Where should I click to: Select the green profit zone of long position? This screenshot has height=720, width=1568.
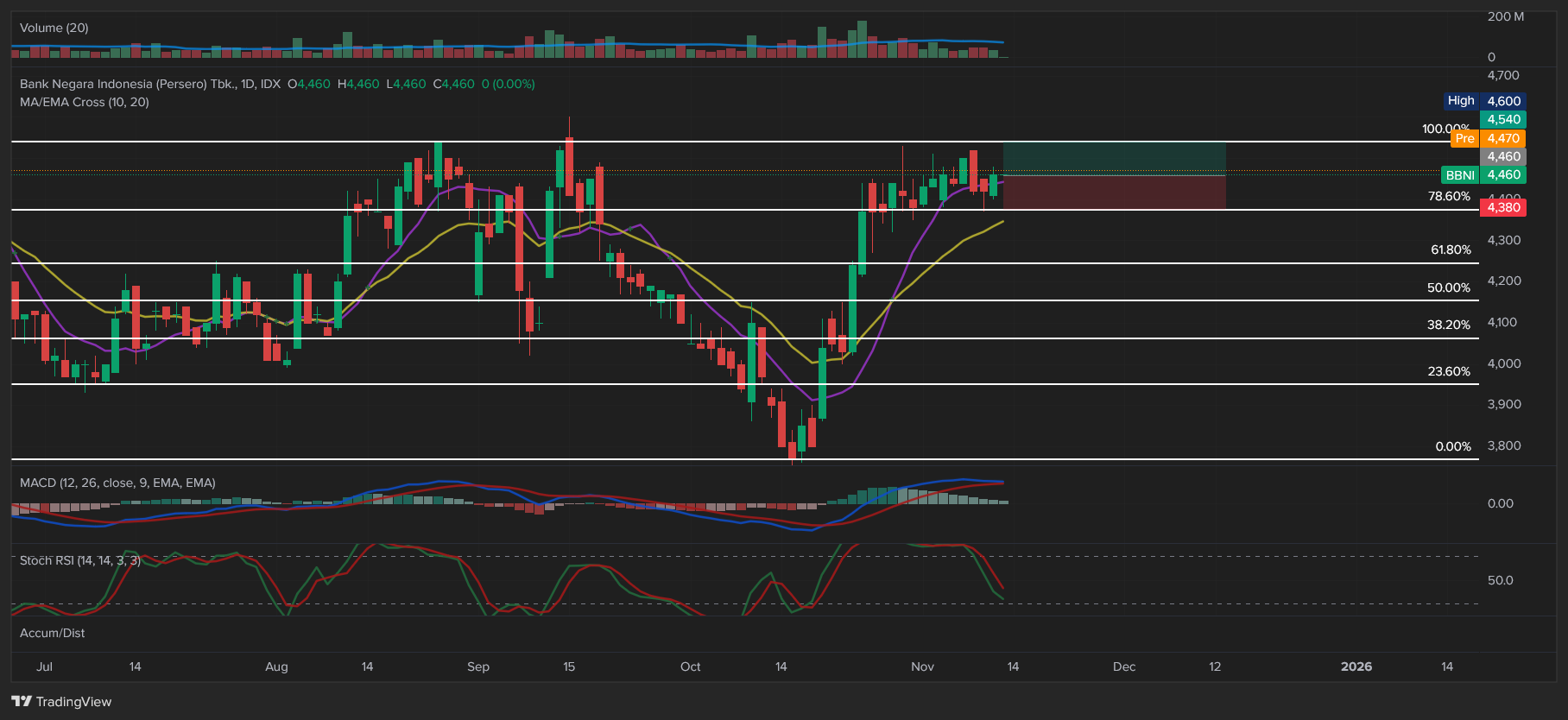[1114, 158]
